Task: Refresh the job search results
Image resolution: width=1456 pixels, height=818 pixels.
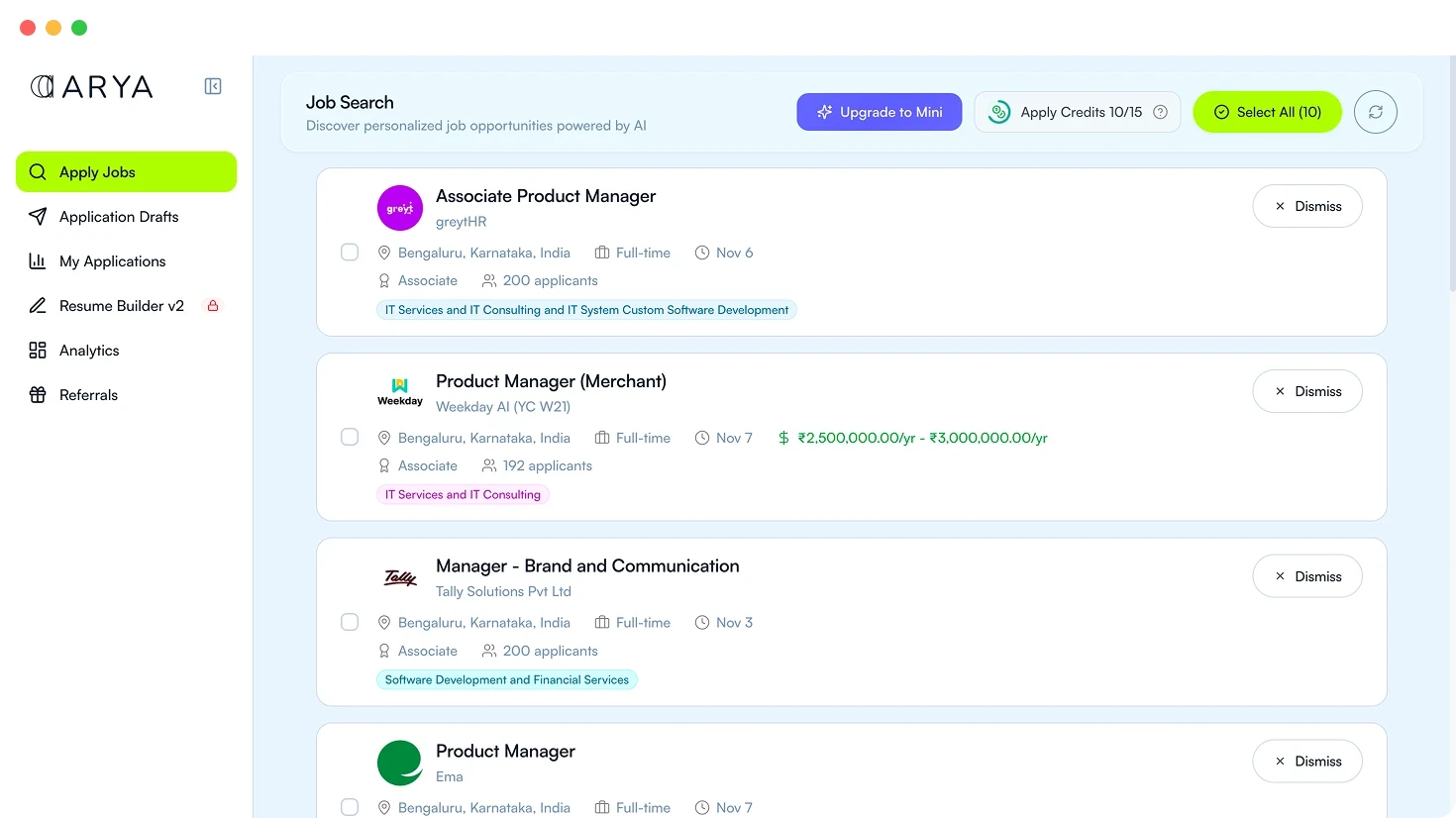Action: [1376, 112]
